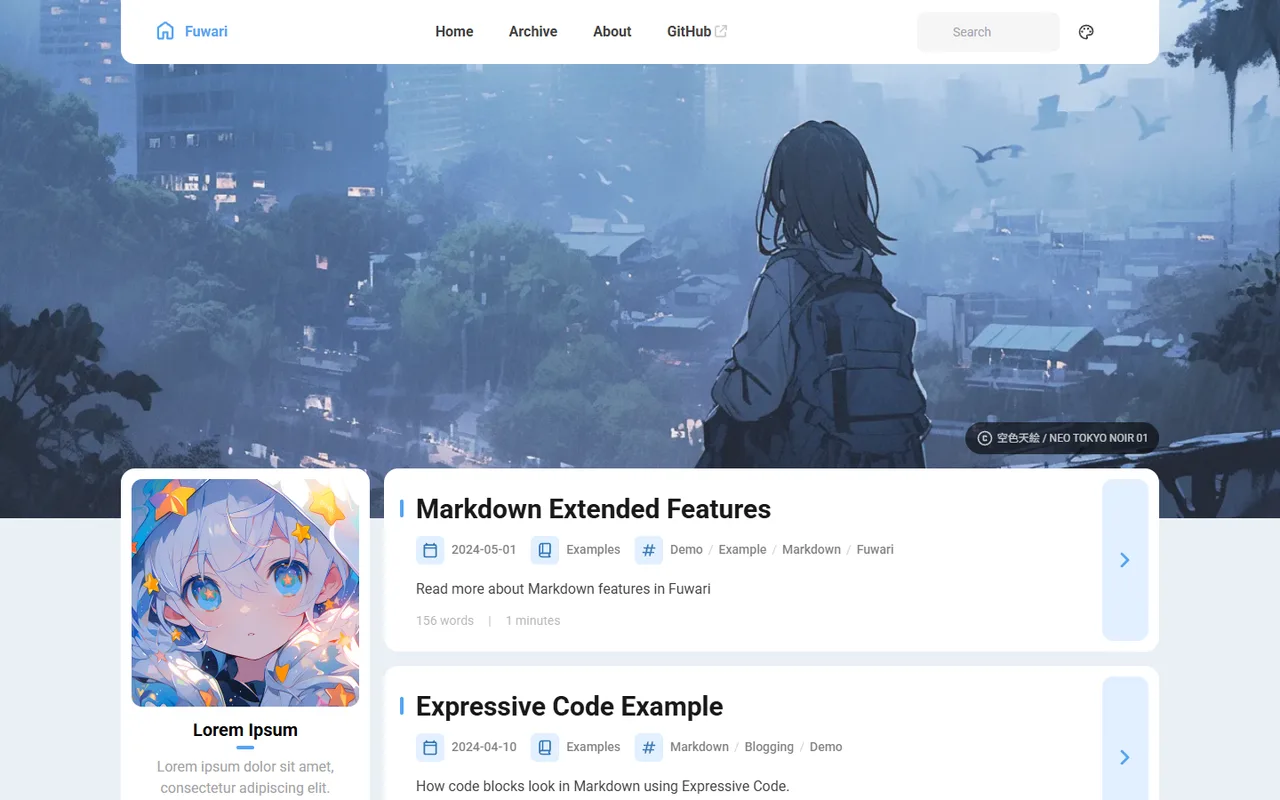1280x800 pixels.
Task: Click the Fuwari home icon in navbar
Action: pyautogui.click(x=165, y=31)
